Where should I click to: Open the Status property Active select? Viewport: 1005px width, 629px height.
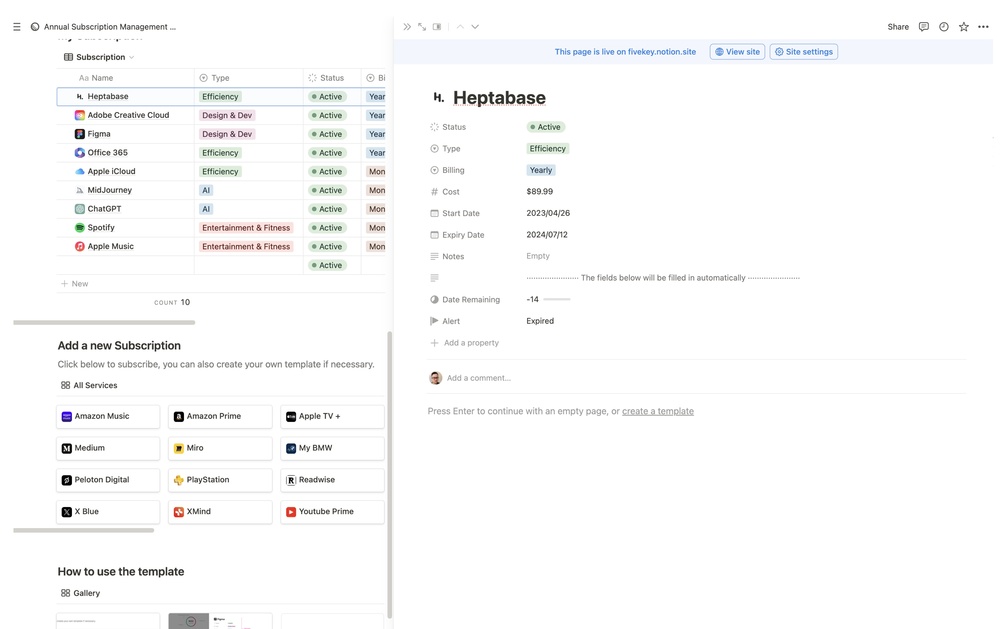point(546,127)
